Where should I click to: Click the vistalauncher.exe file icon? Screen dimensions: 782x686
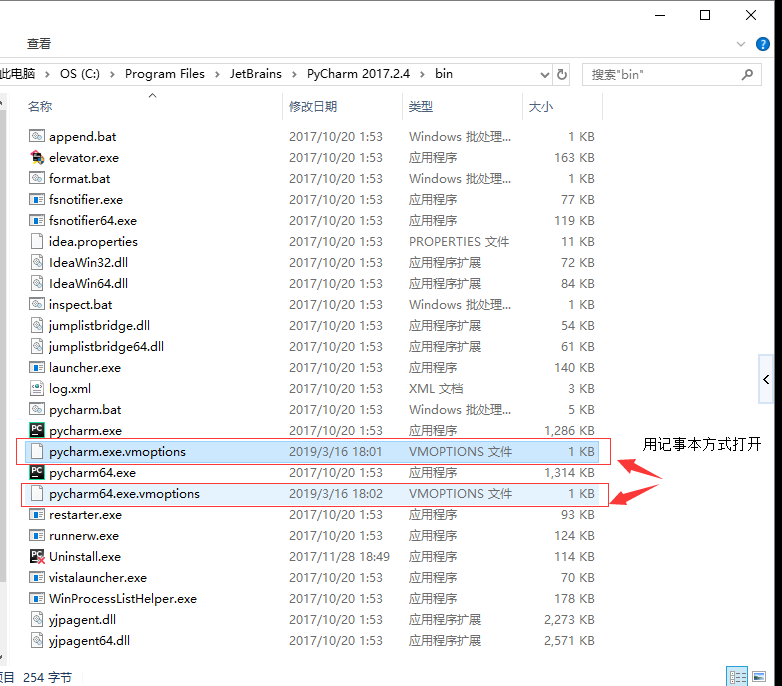pyautogui.click(x=37, y=577)
